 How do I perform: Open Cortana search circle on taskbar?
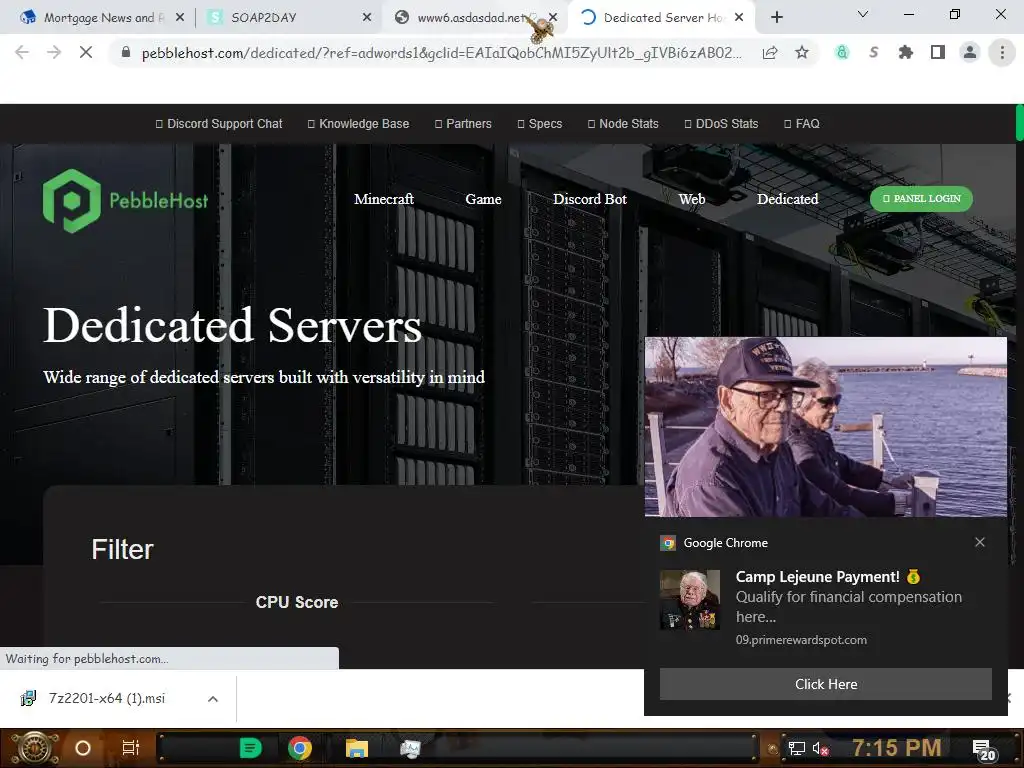pyautogui.click(x=83, y=748)
